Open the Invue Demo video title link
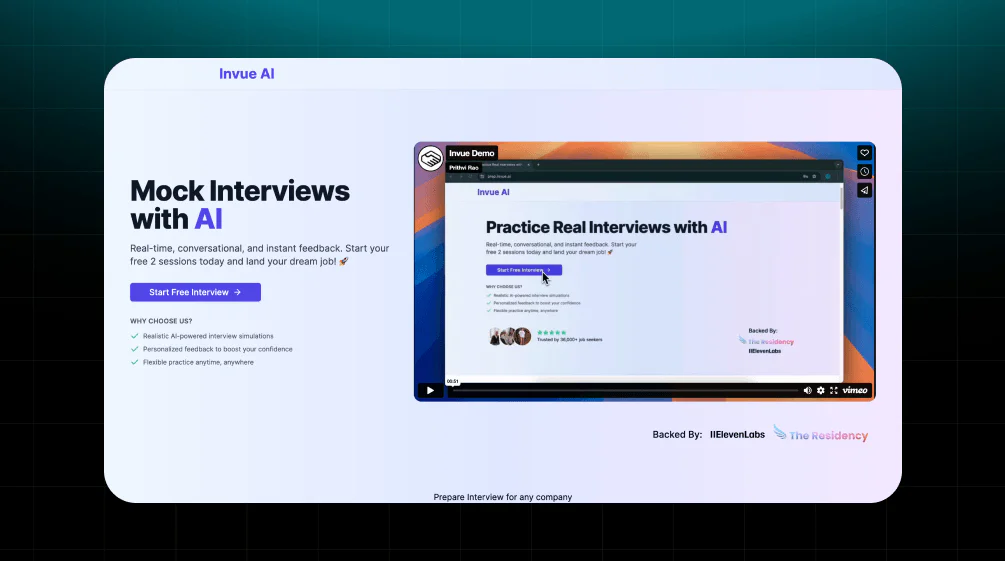1005x561 pixels. pos(472,153)
